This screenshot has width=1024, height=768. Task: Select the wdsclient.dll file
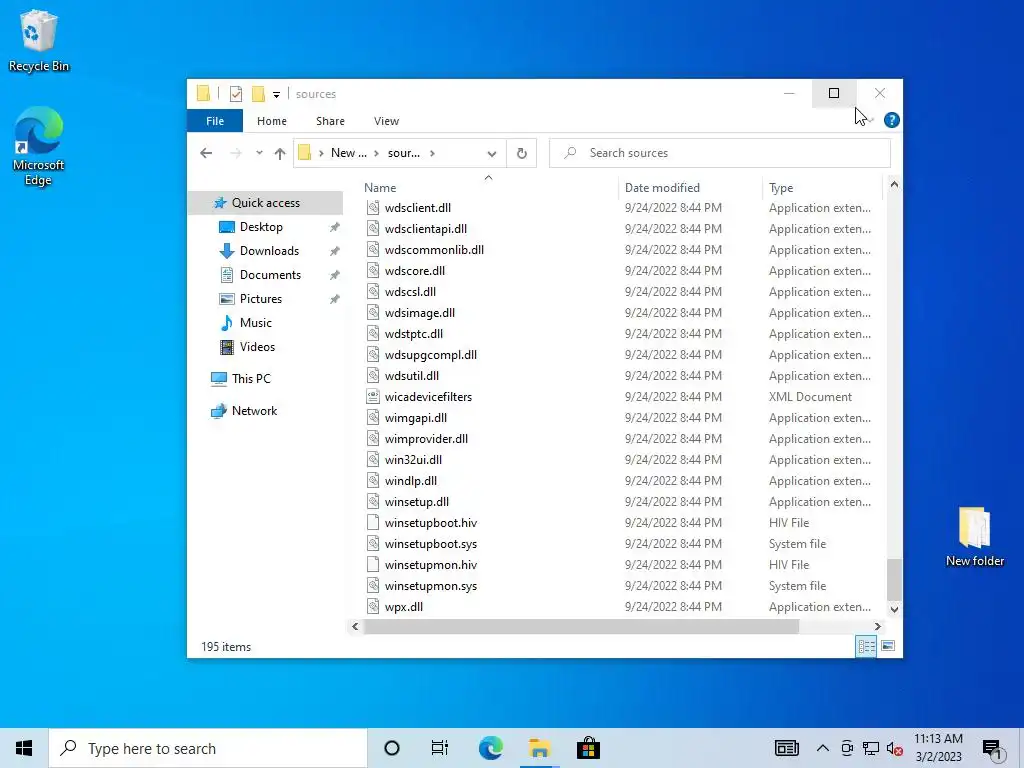418,208
